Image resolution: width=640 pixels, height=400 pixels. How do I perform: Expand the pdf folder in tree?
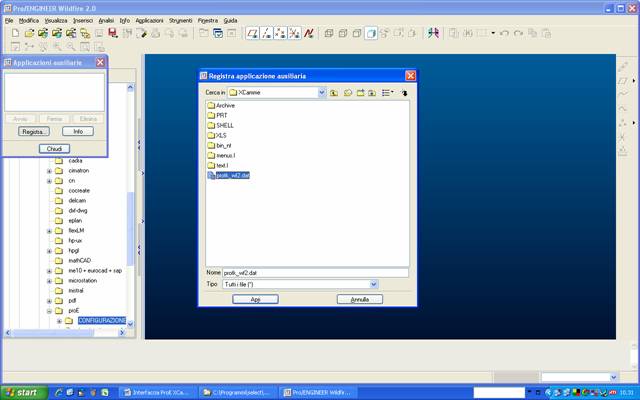pos(49,301)
